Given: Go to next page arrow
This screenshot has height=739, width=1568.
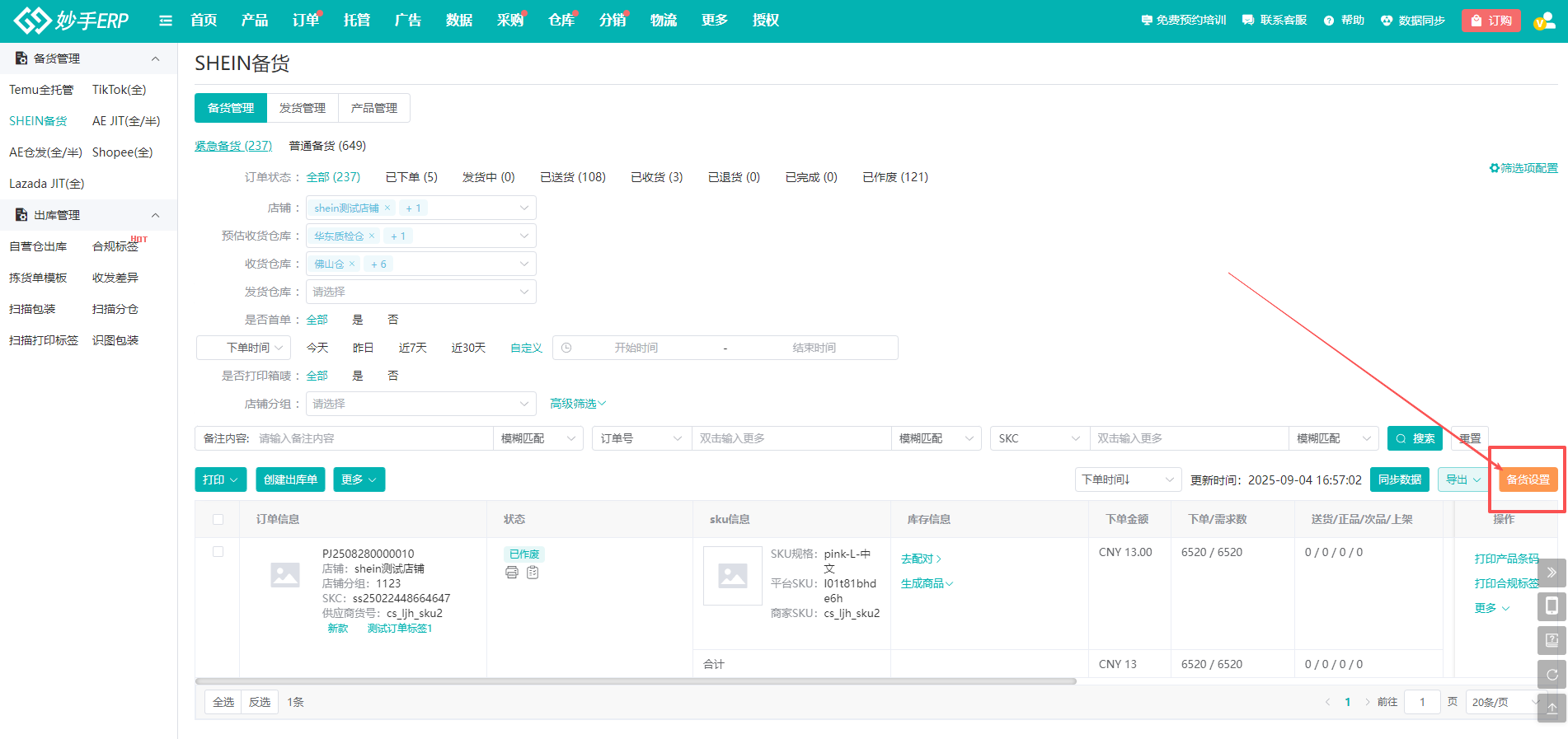Looking at the screenshot, I should coord(1367,702).
